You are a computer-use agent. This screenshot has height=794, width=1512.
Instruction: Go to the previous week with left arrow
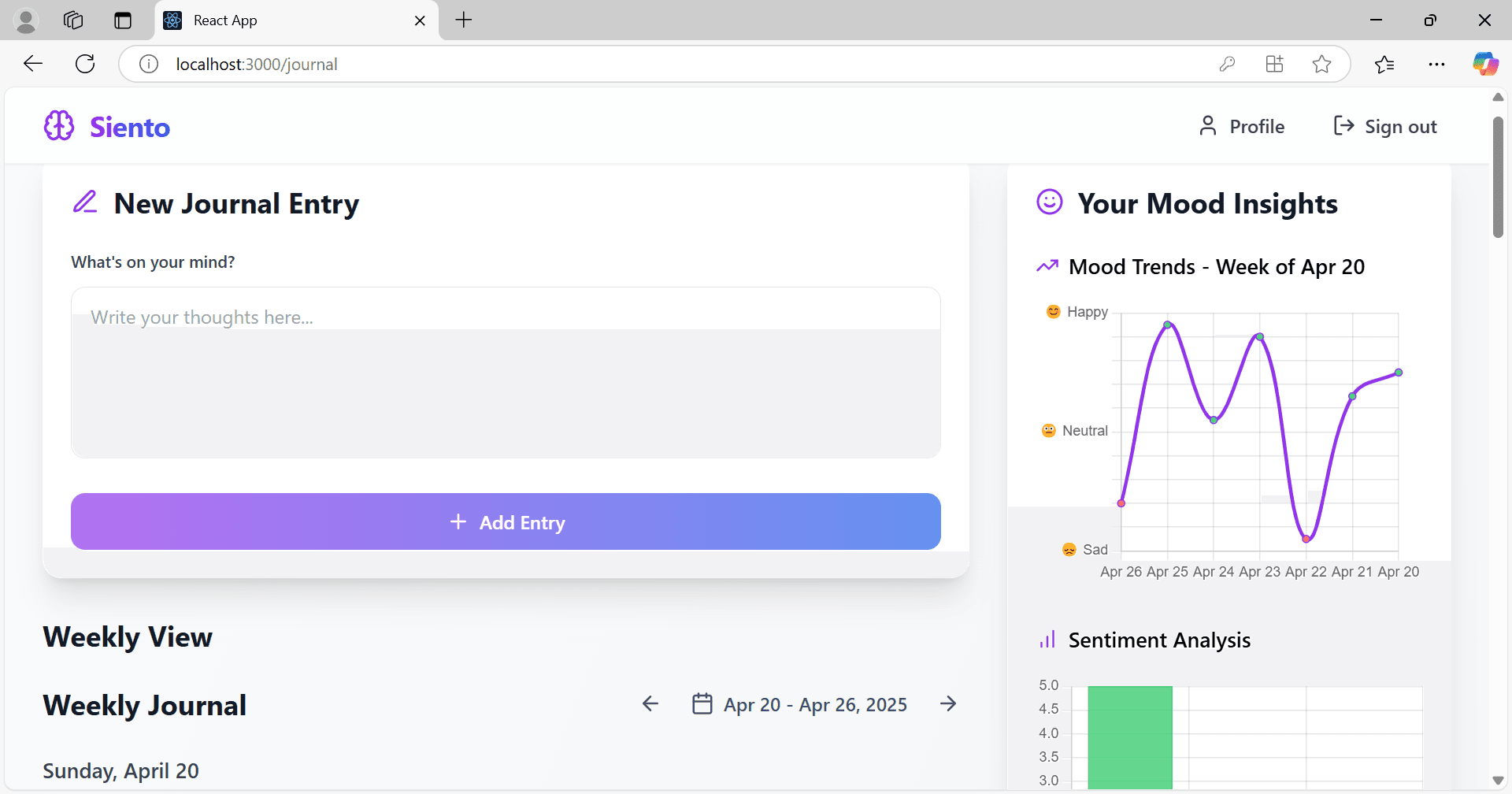coord(650,703)
